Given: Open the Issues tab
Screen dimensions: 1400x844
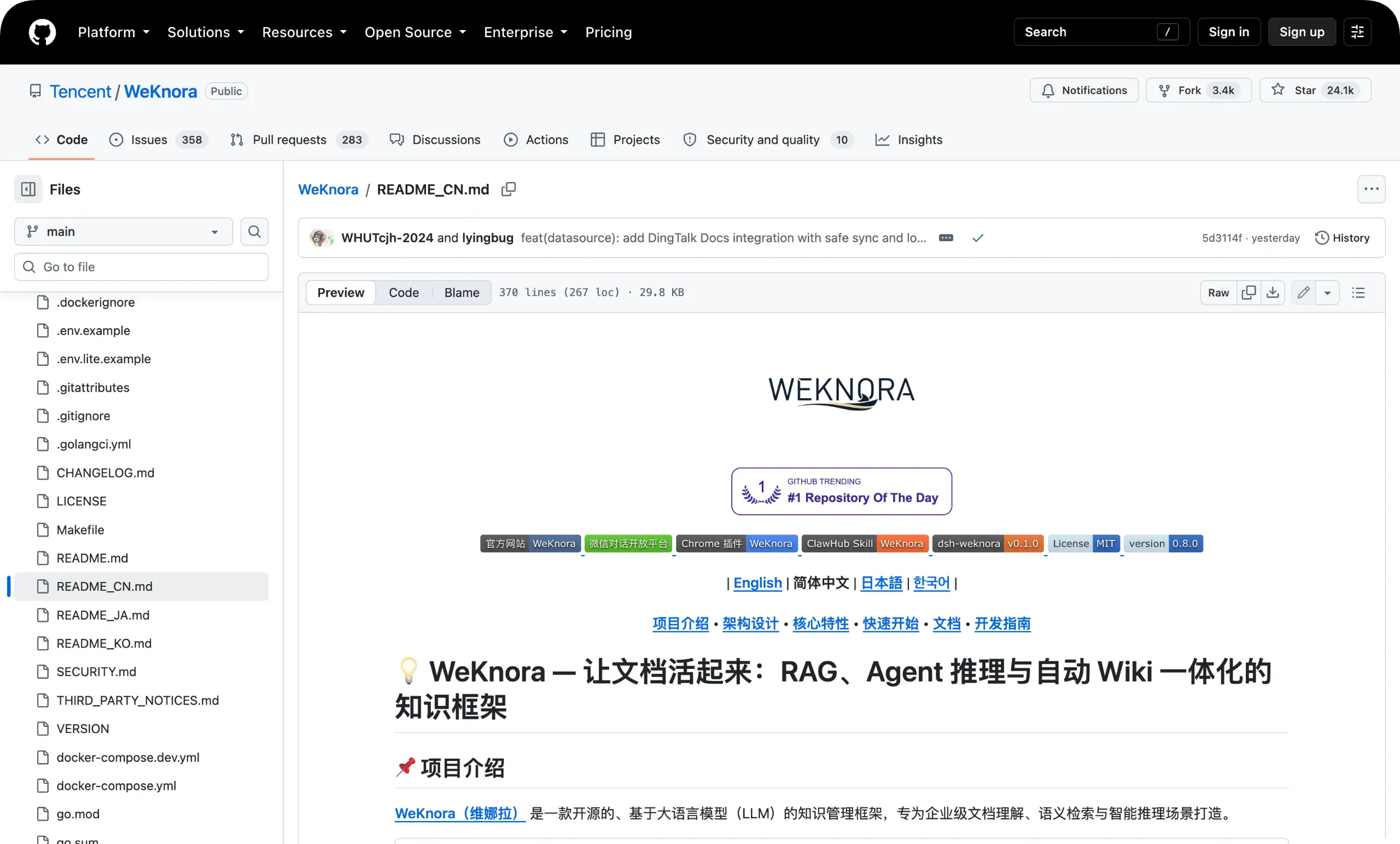Looking at the screenshot, I should [x=158, y=140].
